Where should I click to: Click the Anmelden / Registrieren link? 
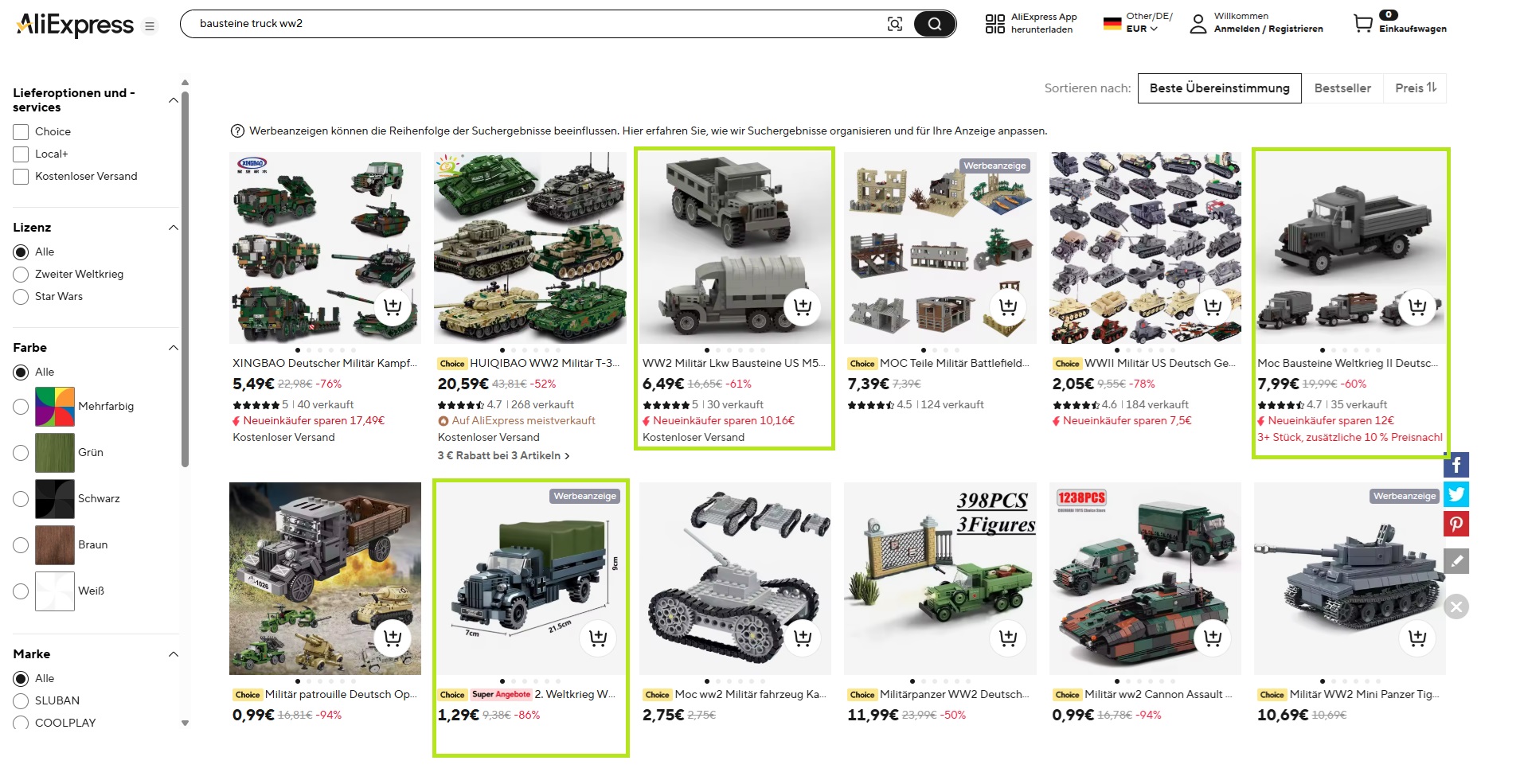coord(1268,29)
